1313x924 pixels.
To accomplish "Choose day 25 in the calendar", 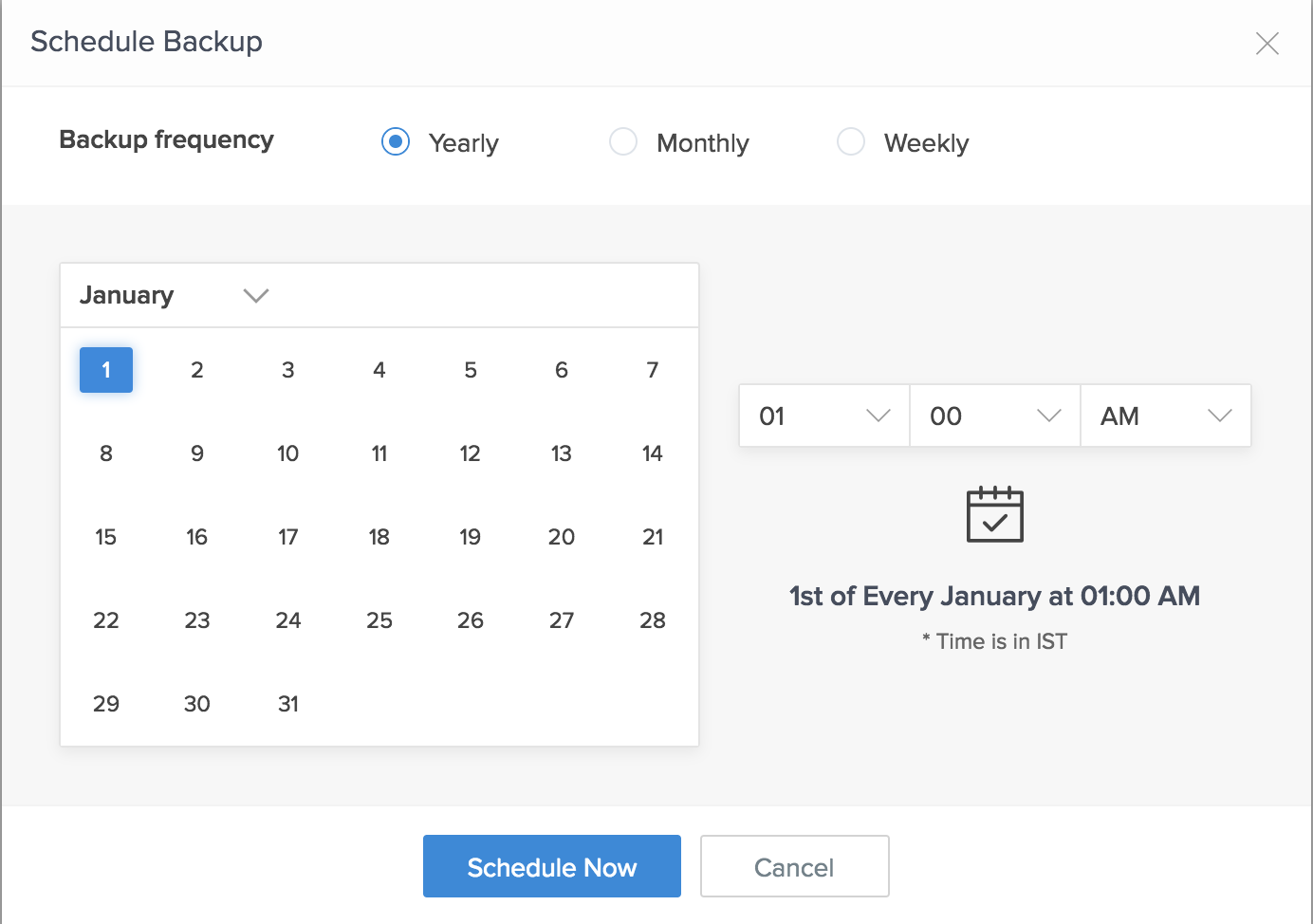I will [x=379, y=620].
